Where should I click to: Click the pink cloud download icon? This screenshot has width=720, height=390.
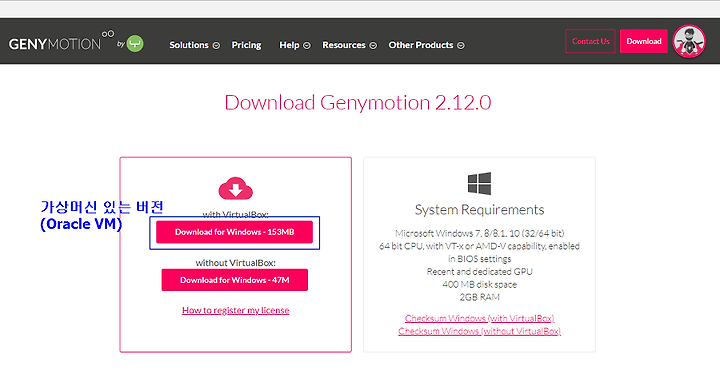(236, 188)
